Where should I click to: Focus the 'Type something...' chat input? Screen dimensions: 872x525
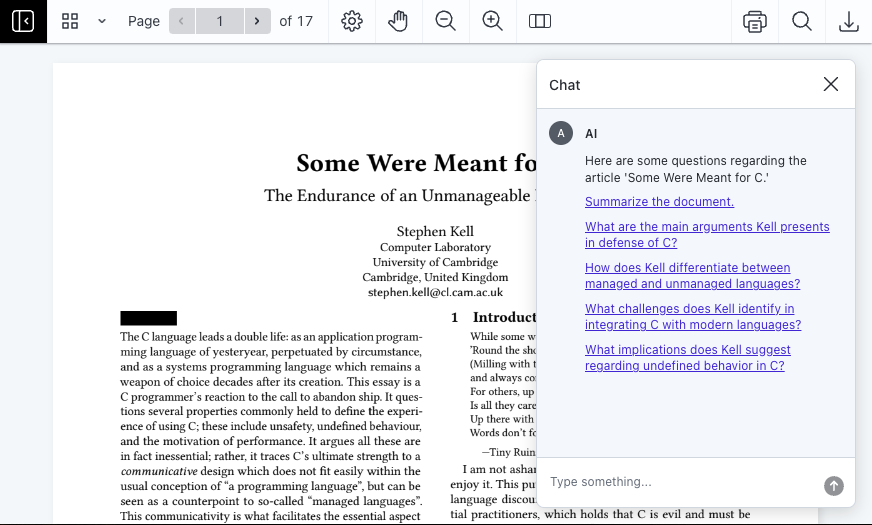tap(681, 482)
